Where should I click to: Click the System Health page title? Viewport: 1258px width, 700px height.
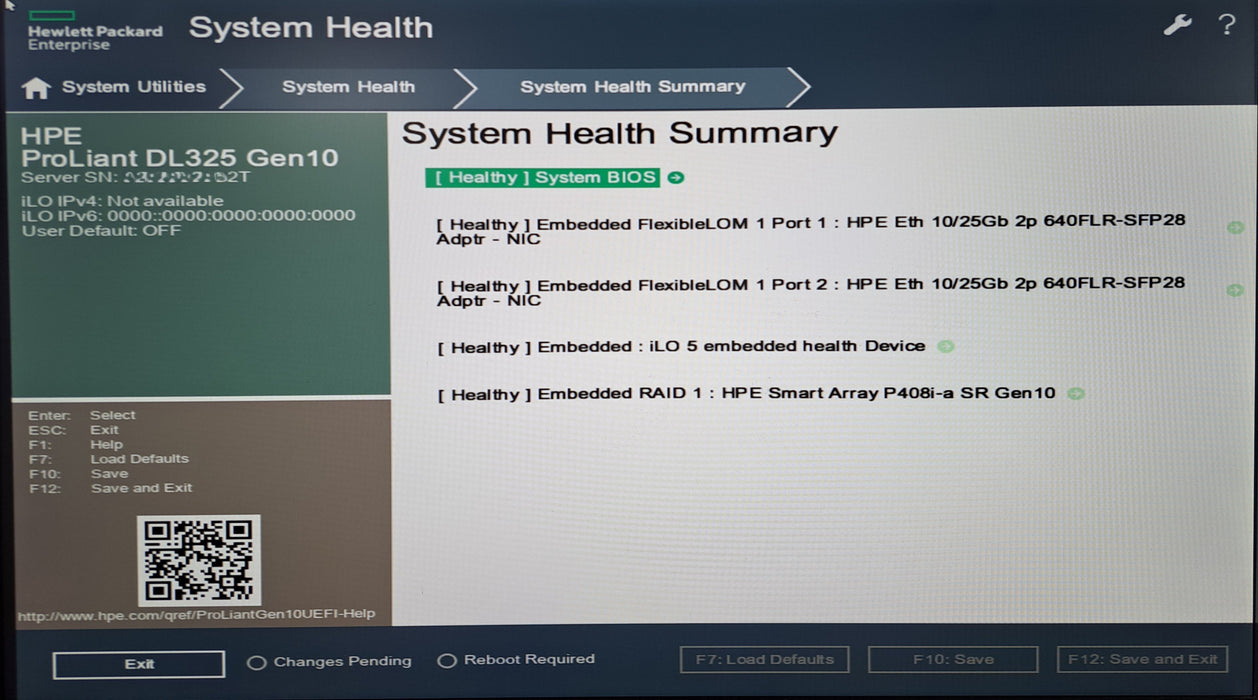click(311, 28)
